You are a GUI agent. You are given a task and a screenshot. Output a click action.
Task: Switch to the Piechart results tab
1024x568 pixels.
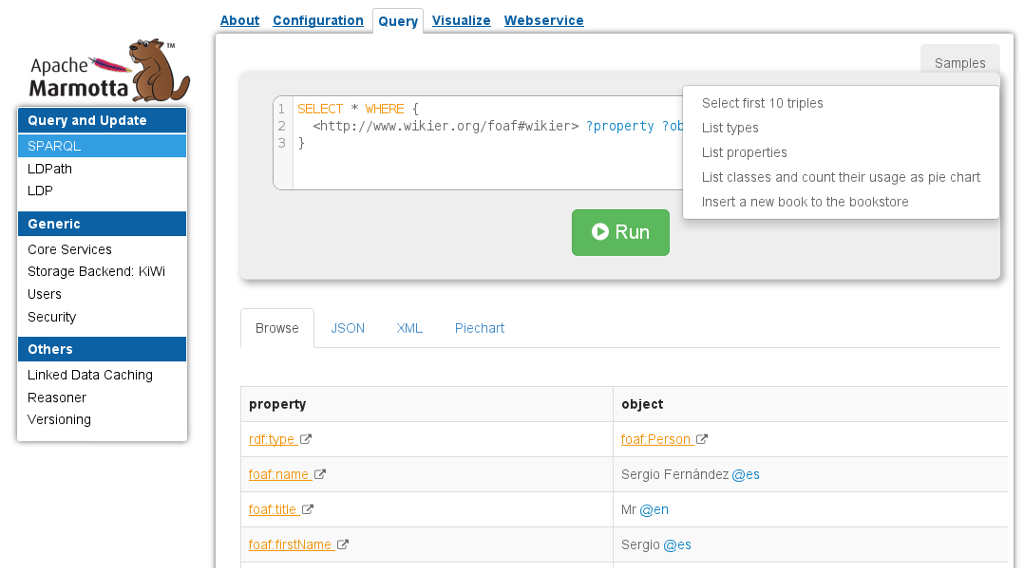[x=479, y=328]
